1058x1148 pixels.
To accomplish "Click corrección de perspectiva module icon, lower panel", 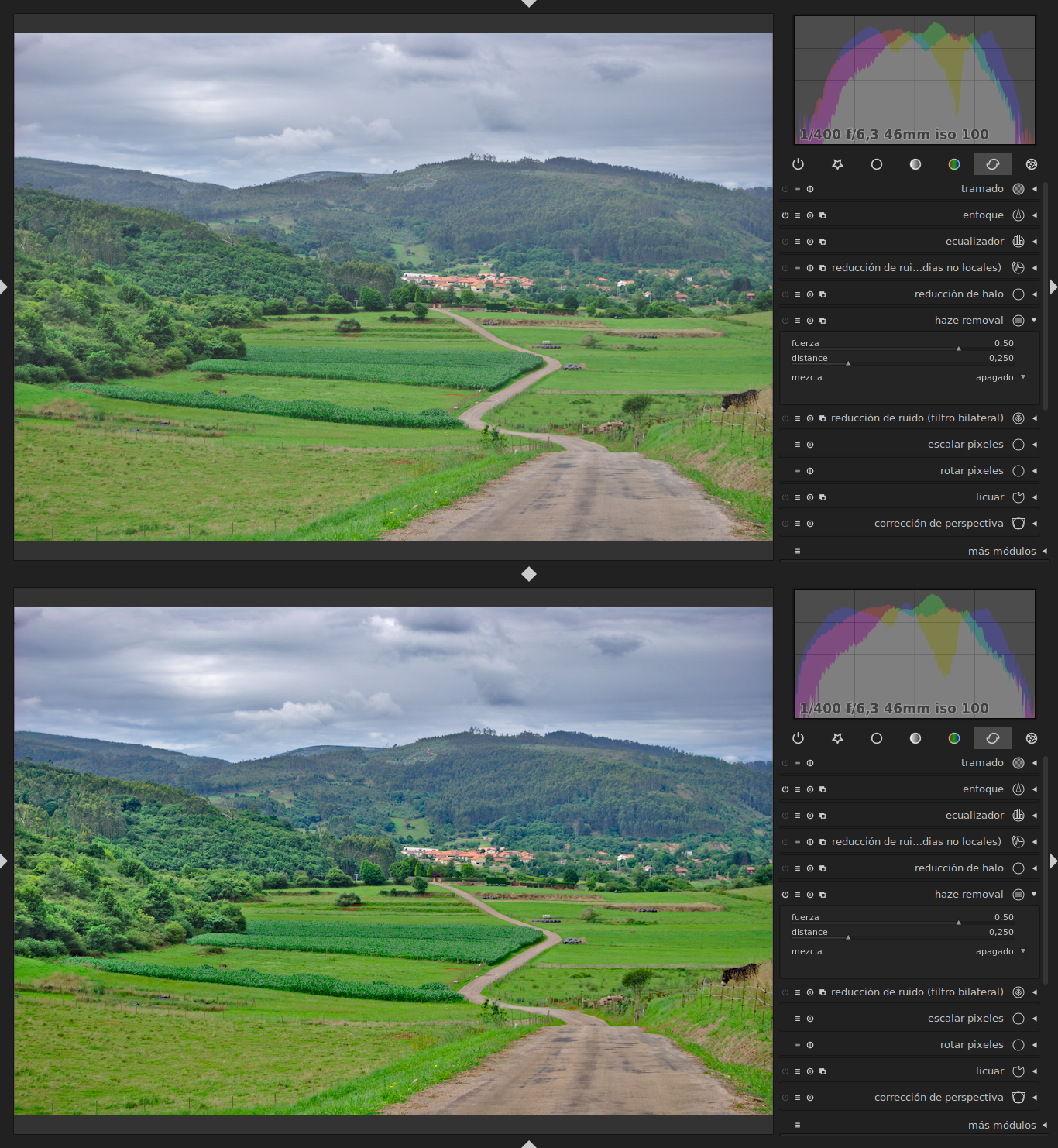I will tap(1018, 1098).
